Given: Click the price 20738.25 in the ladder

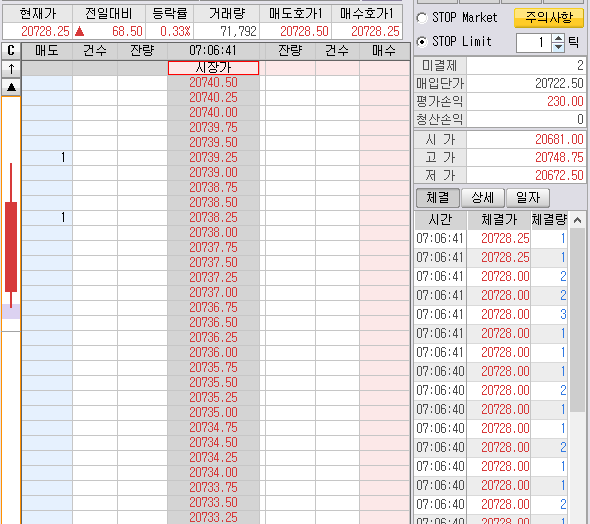Looking at the screenshot, I should [x=213, y=217].
